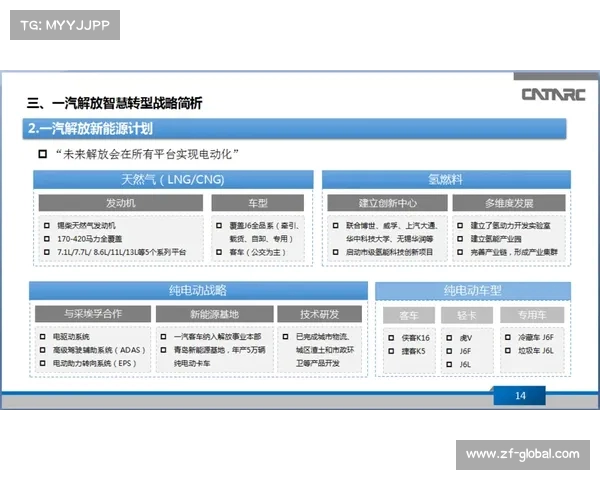Select the text '冷藏车 J6F'
This screenshot has width=600, height=480.
(x=536, y=337)
